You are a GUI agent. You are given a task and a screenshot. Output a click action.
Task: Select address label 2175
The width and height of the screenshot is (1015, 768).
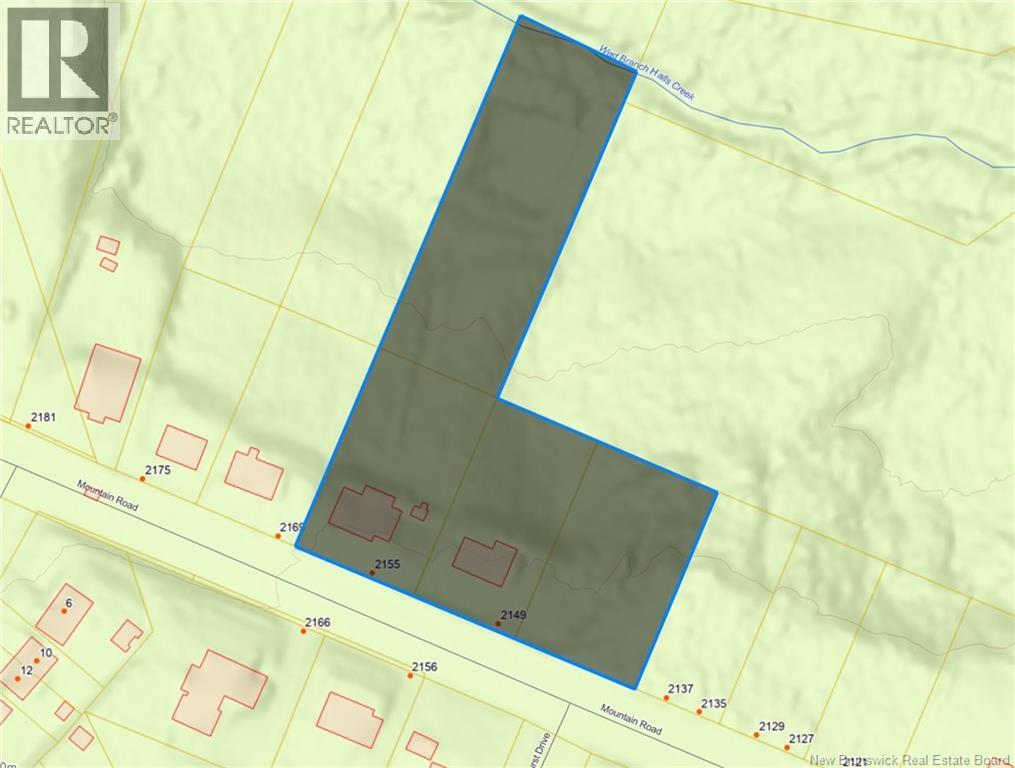[158, 471]
